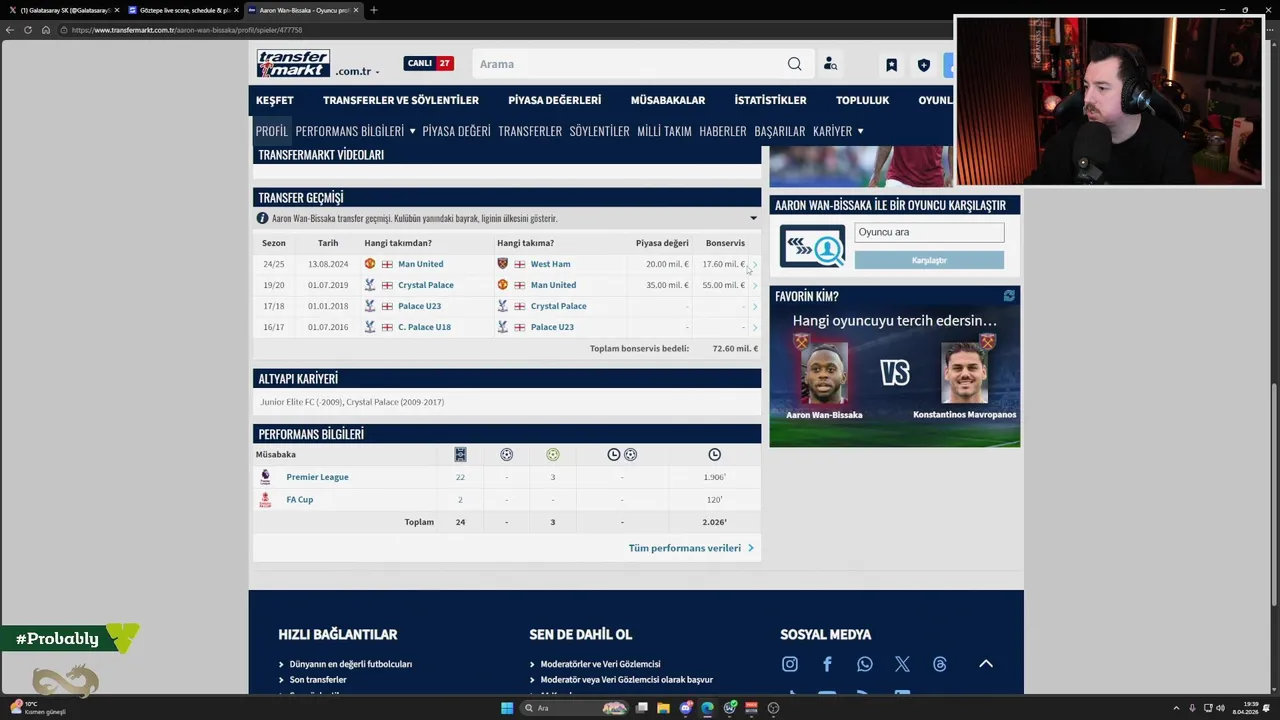Open Crystal Palace link in 19/20 row
Screen dimensions: 1280x720
(426, 285)
